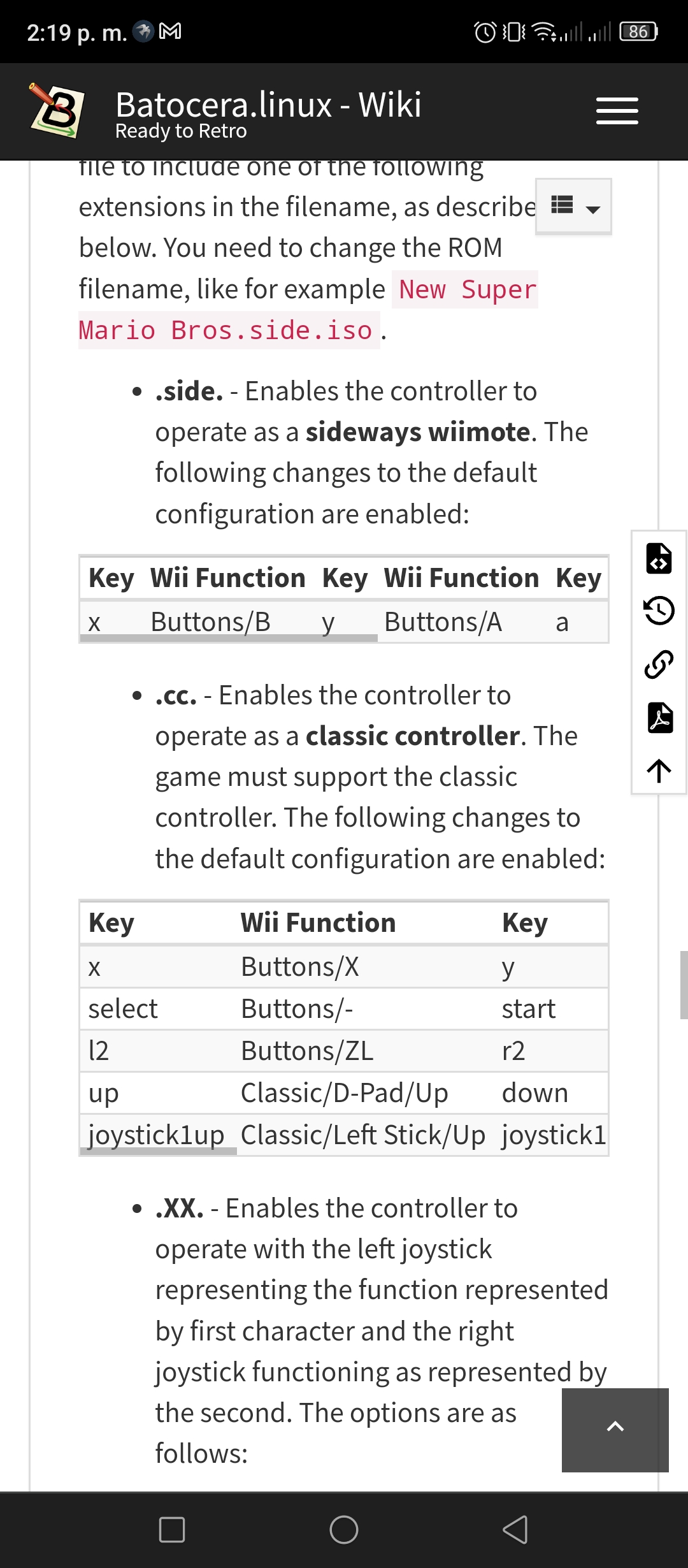Tap the recent apps square button
Image resolution: width=688 pixels, height=1568 pixels.
(172, 1529)
